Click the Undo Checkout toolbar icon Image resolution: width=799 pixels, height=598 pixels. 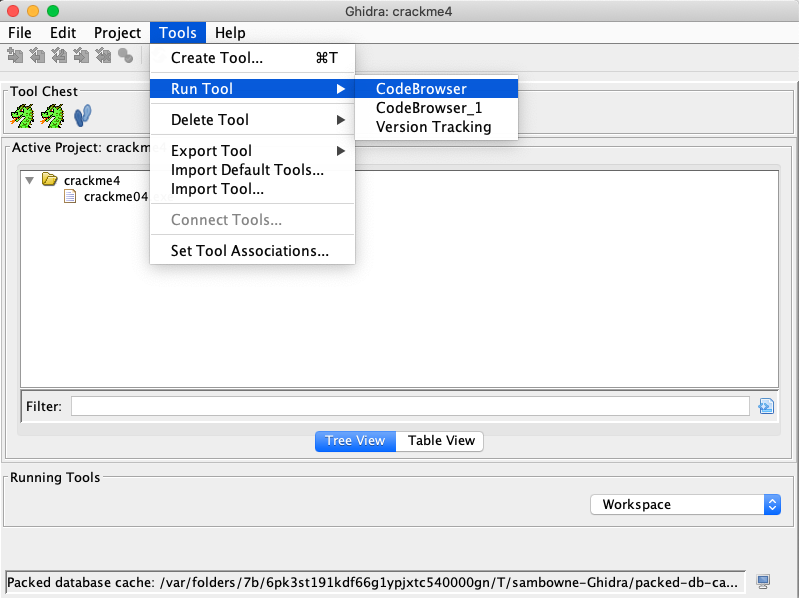pyautogui.click(x=103, y=56)
